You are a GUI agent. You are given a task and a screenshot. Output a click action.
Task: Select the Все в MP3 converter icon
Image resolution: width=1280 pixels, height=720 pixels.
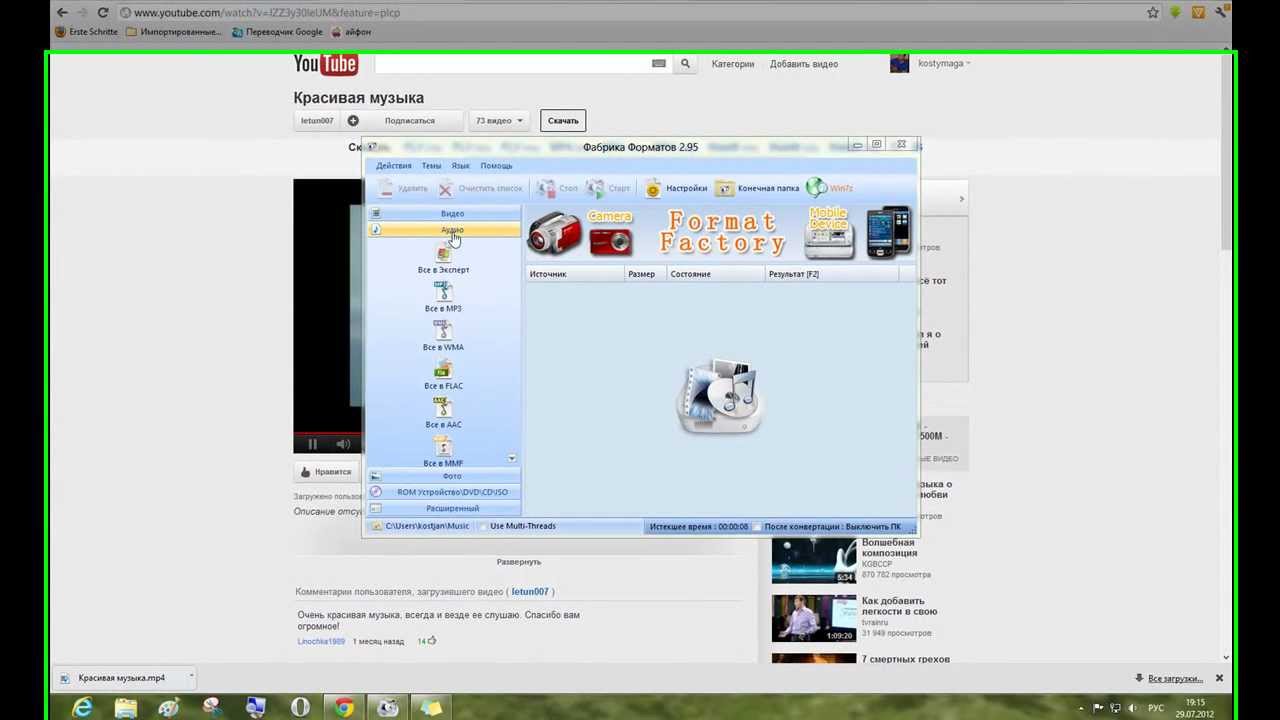coord(443,292)
